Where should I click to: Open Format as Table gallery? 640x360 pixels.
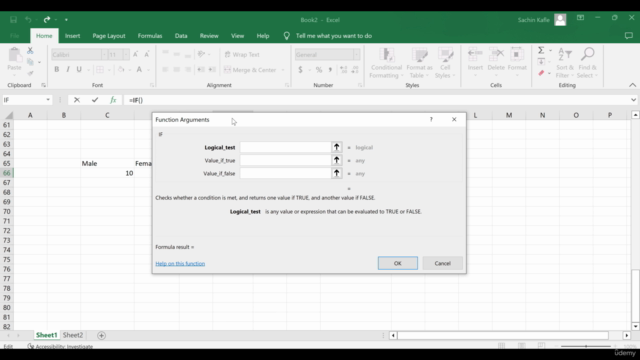point(419,63)
